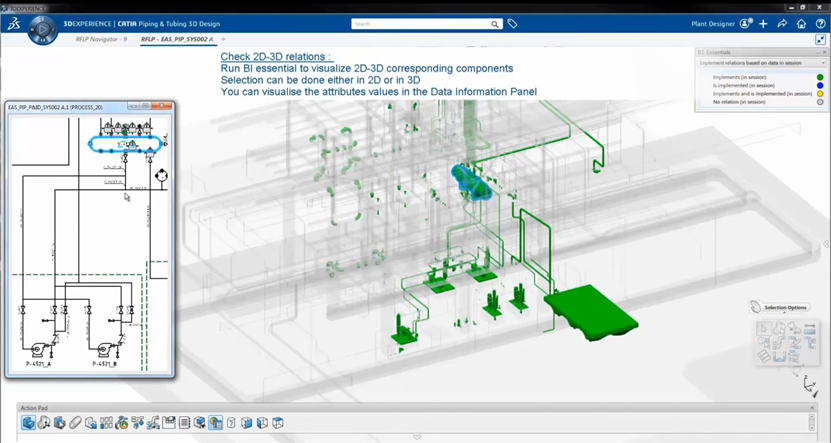The height and width of the screenshot is (443, 831).
Task: Select the Implements (in session) row
Action: click(761, 77)
